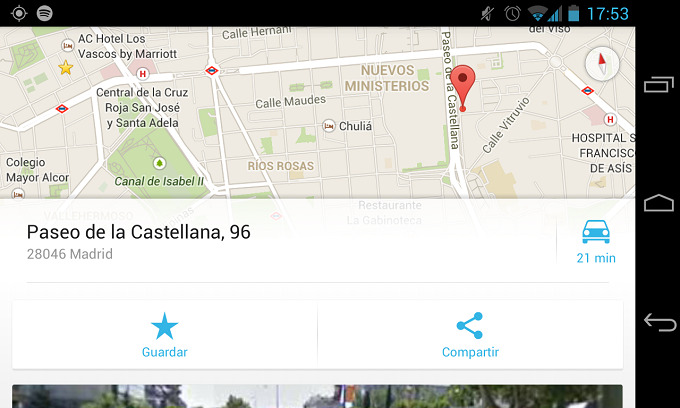Viewport: 680px width, 408px height.
Task: Tap the AC Hotel Los Vascos marker
Action: (67, 45)
